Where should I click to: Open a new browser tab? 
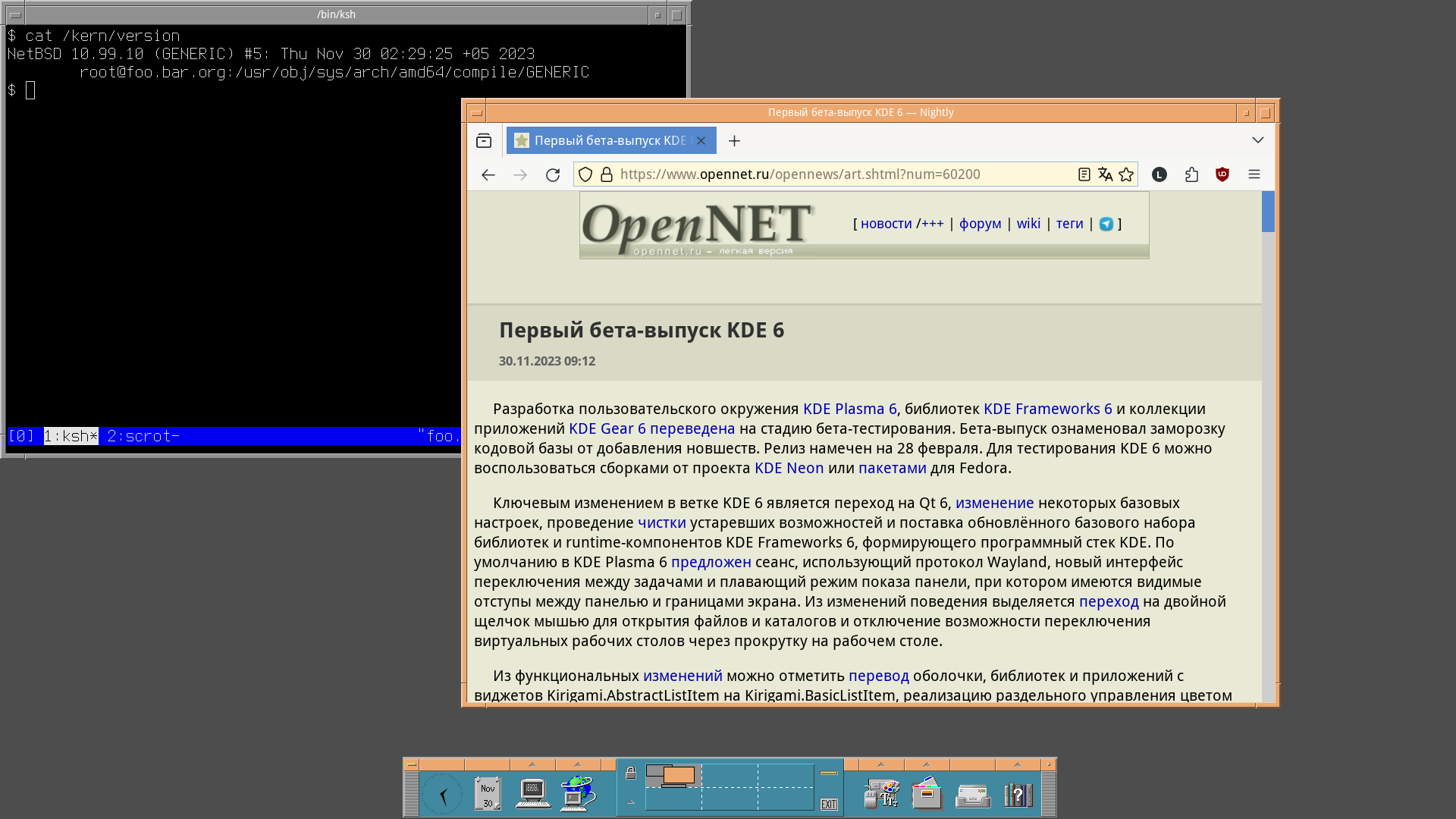coord(734,141)
